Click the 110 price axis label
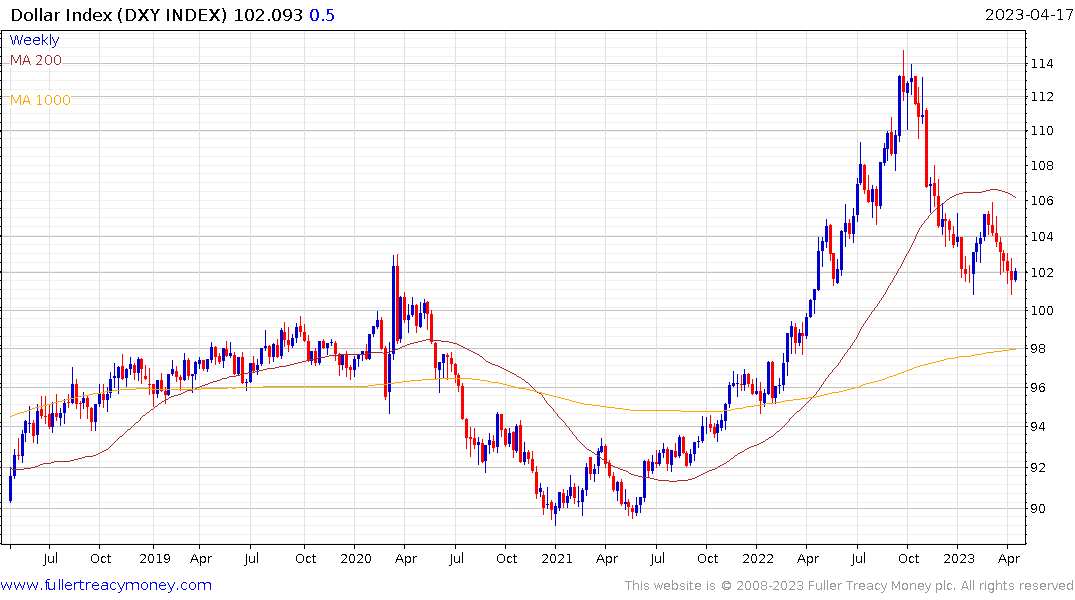The width and height of the screenshot is (1075, 600). click(x=1042, y=130)
